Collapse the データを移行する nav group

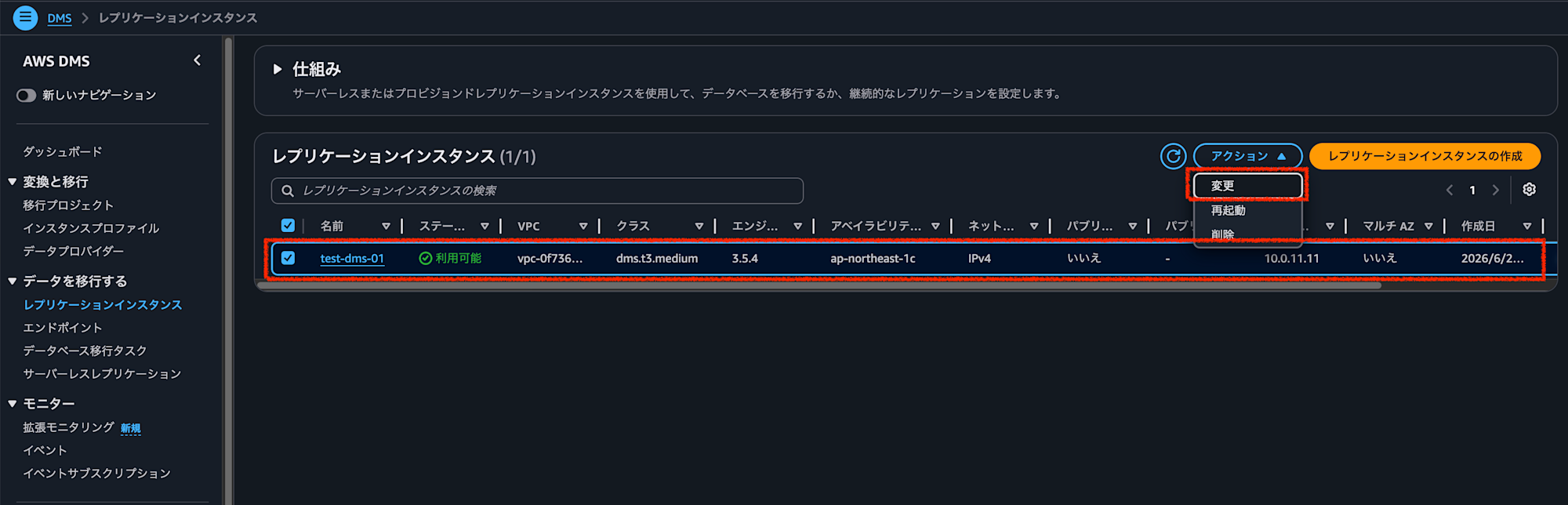[x=13, y=282]
